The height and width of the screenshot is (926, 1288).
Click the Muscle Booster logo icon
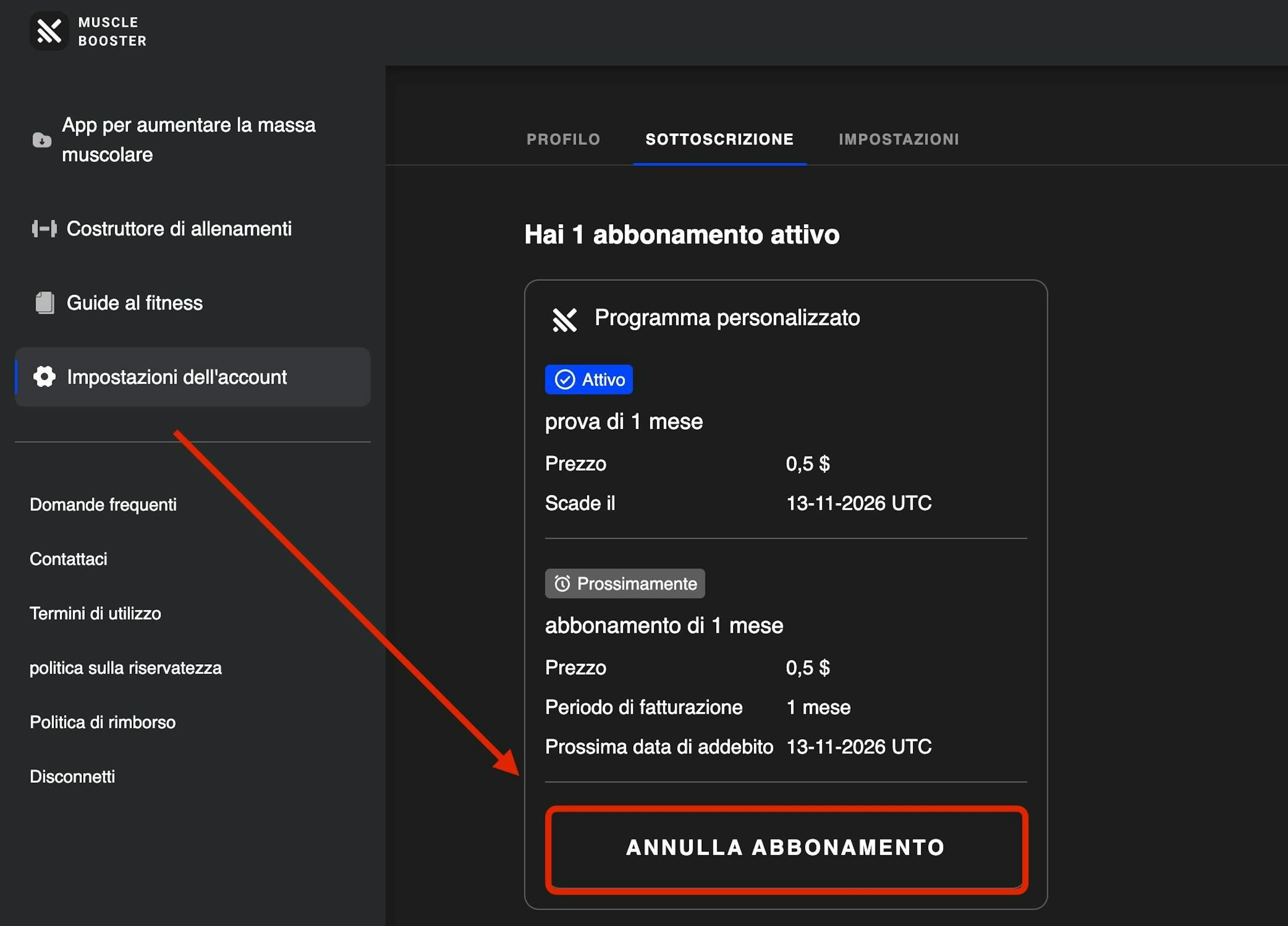[49, 31]
